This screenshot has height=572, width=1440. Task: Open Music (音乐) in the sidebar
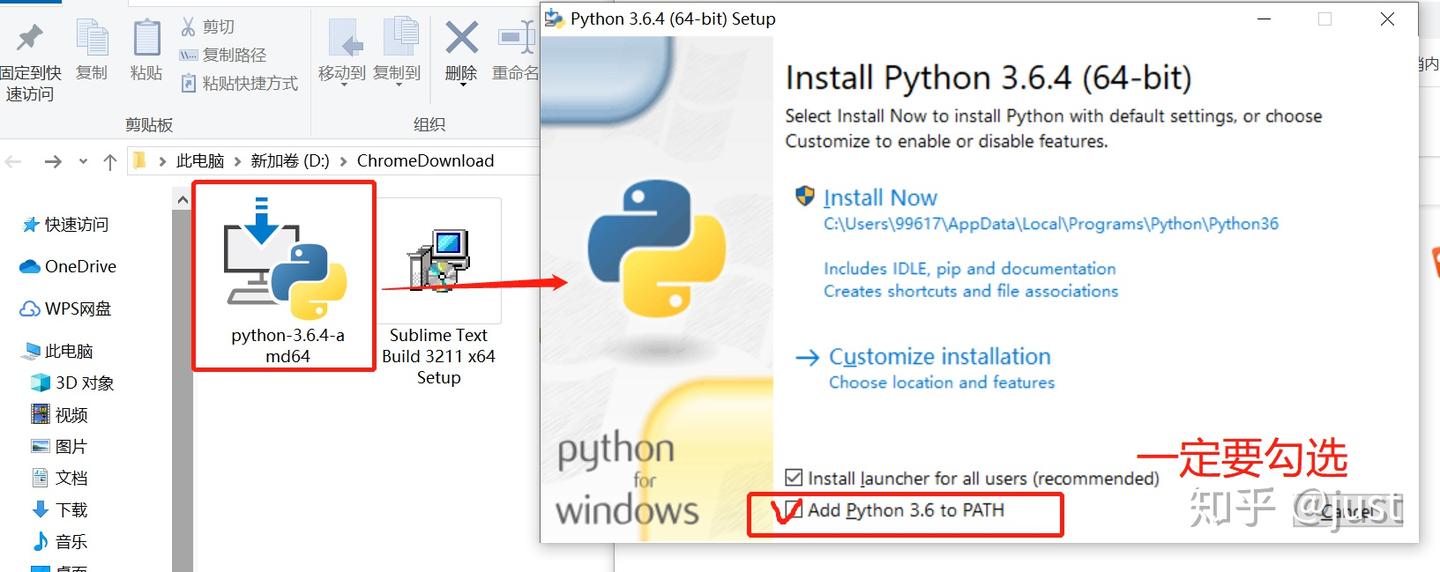point(59,542)
